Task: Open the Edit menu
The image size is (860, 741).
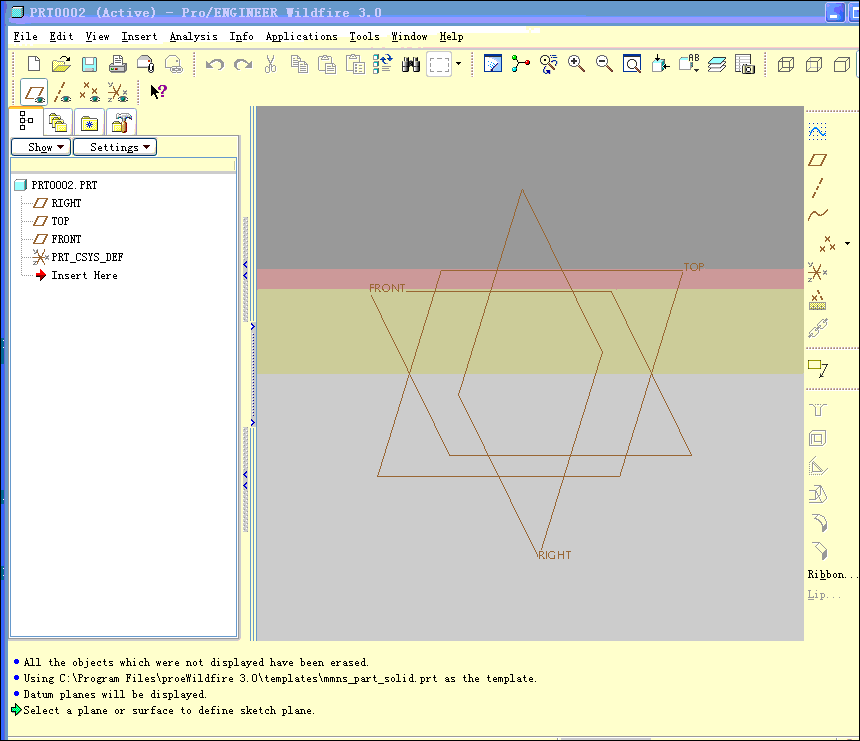Action: 61,36
